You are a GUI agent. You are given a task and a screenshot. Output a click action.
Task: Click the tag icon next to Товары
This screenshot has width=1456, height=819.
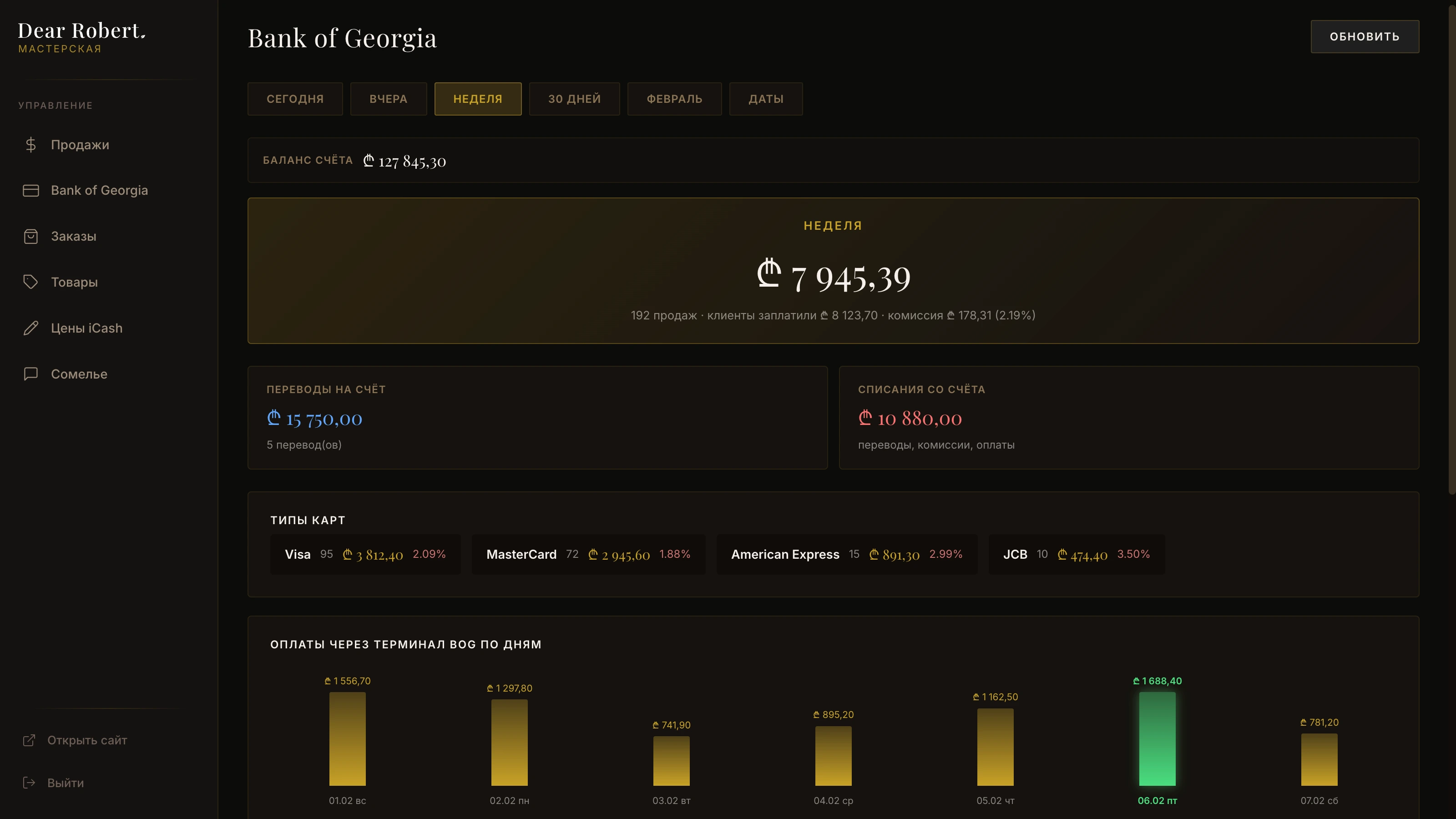(x=30, y=282)
